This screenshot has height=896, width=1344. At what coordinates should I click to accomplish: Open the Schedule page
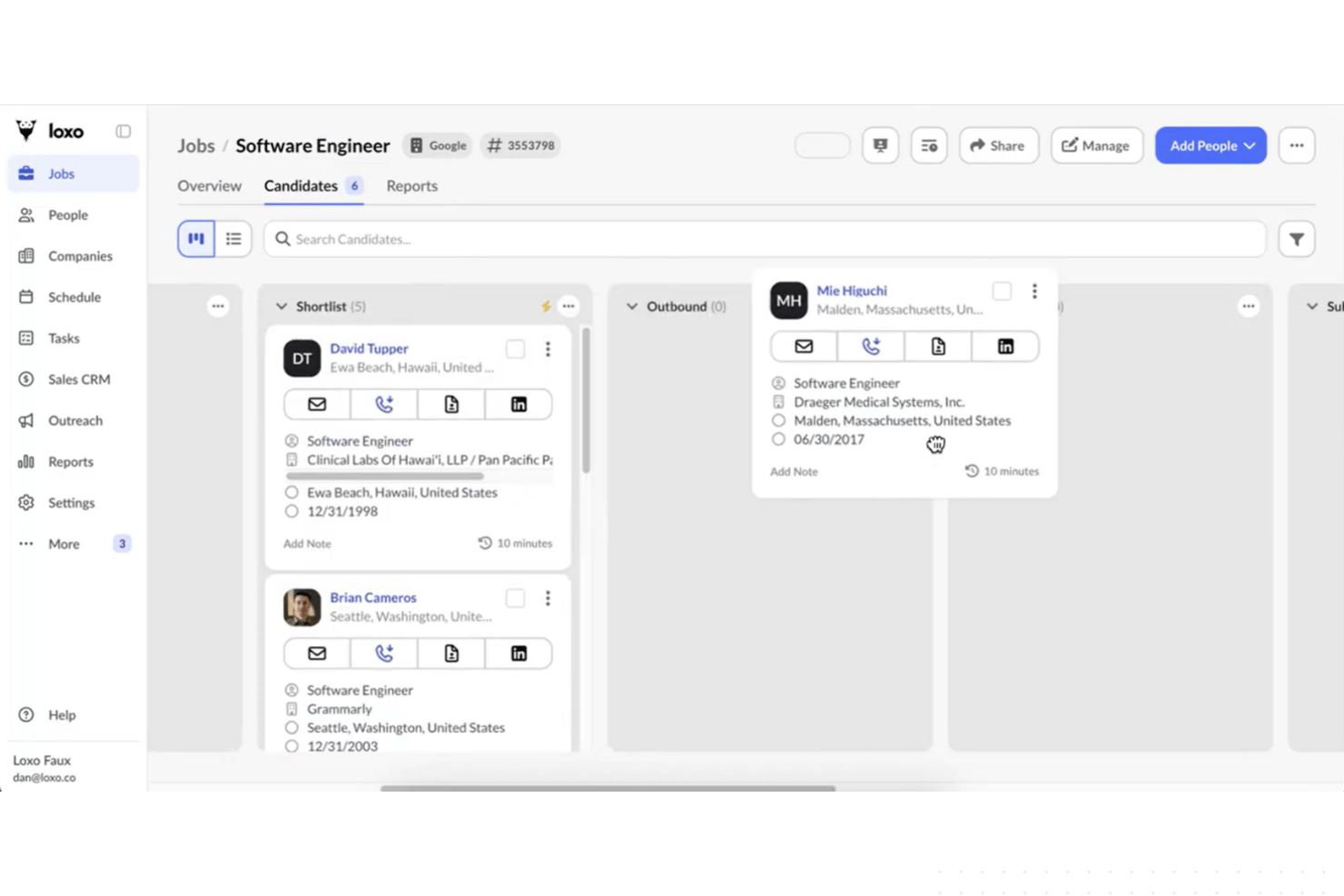[x=74, y=297]
